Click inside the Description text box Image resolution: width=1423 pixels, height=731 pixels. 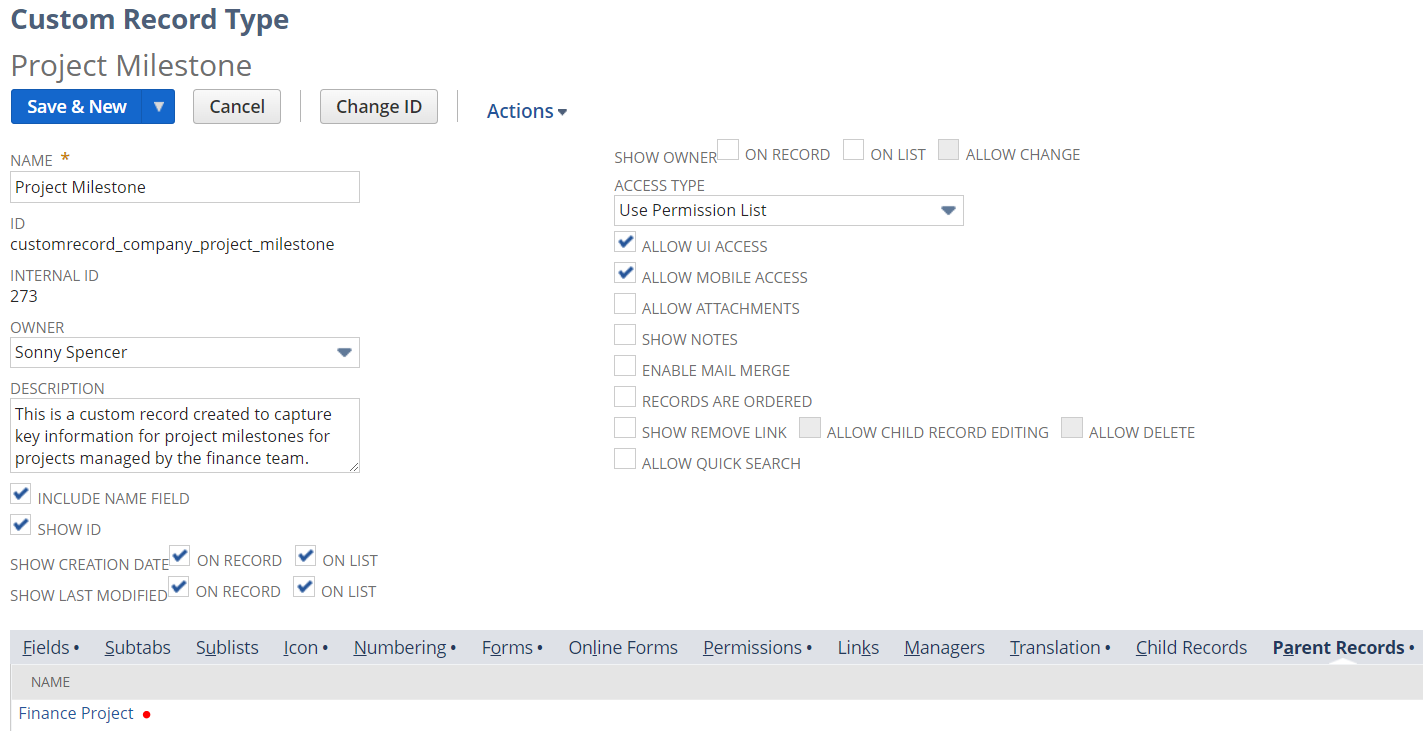(184, 435)
